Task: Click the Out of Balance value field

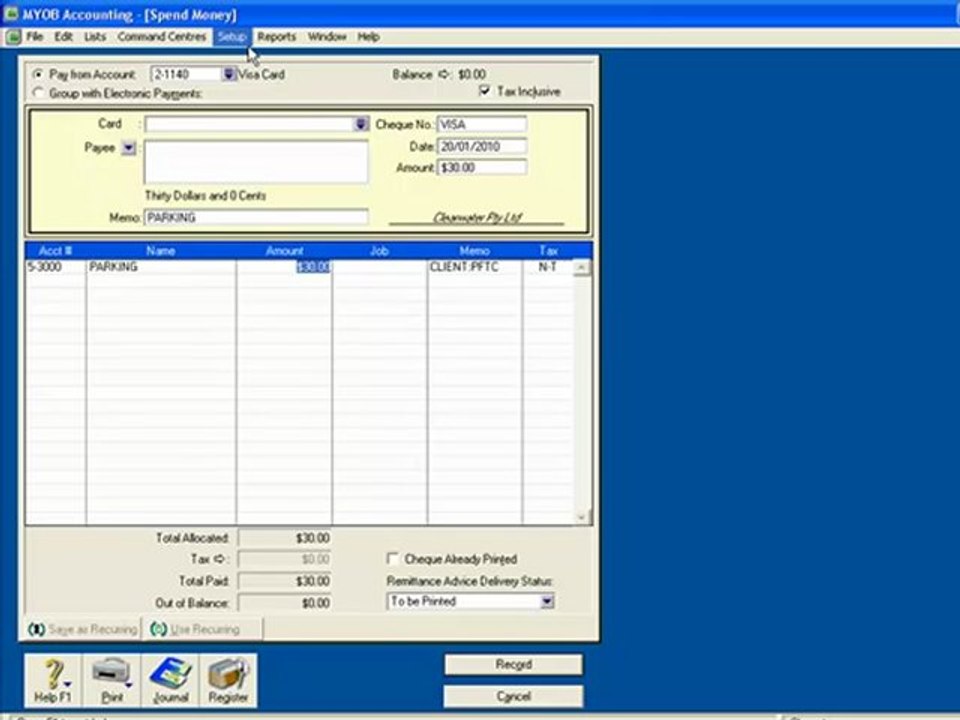Action: 285,603
